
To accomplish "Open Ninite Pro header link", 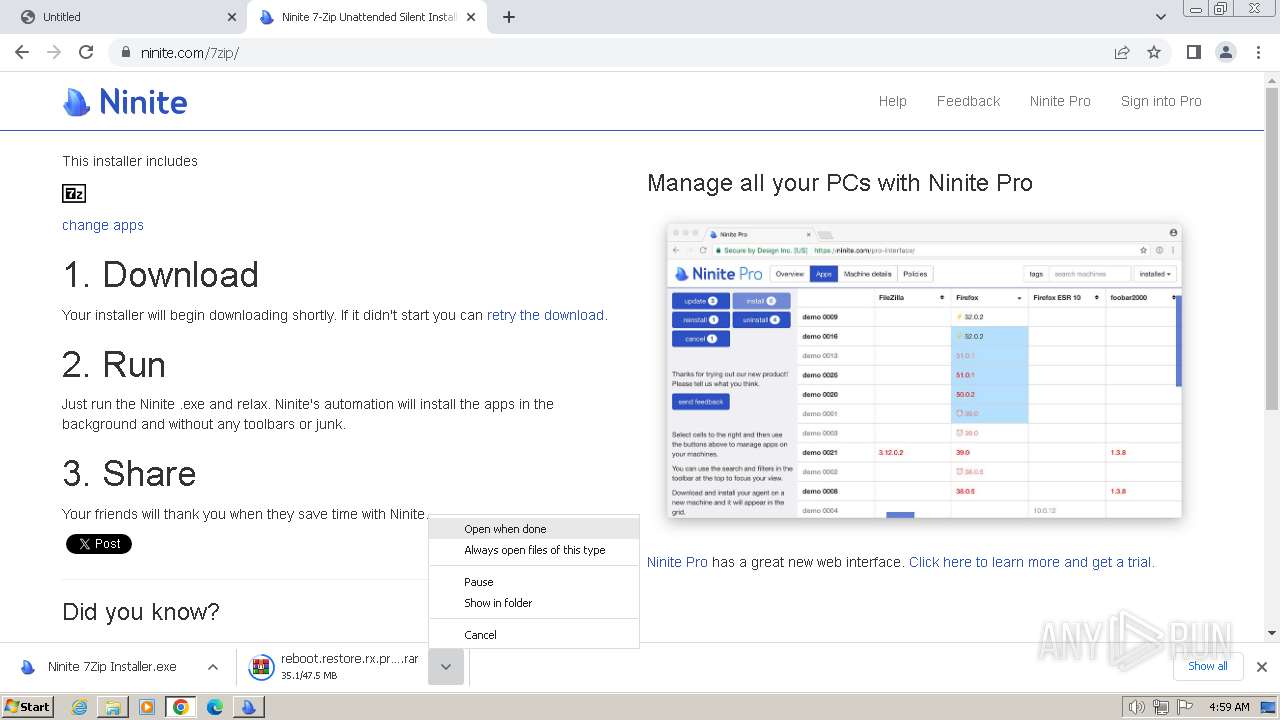I will [x=1060, y=101].
